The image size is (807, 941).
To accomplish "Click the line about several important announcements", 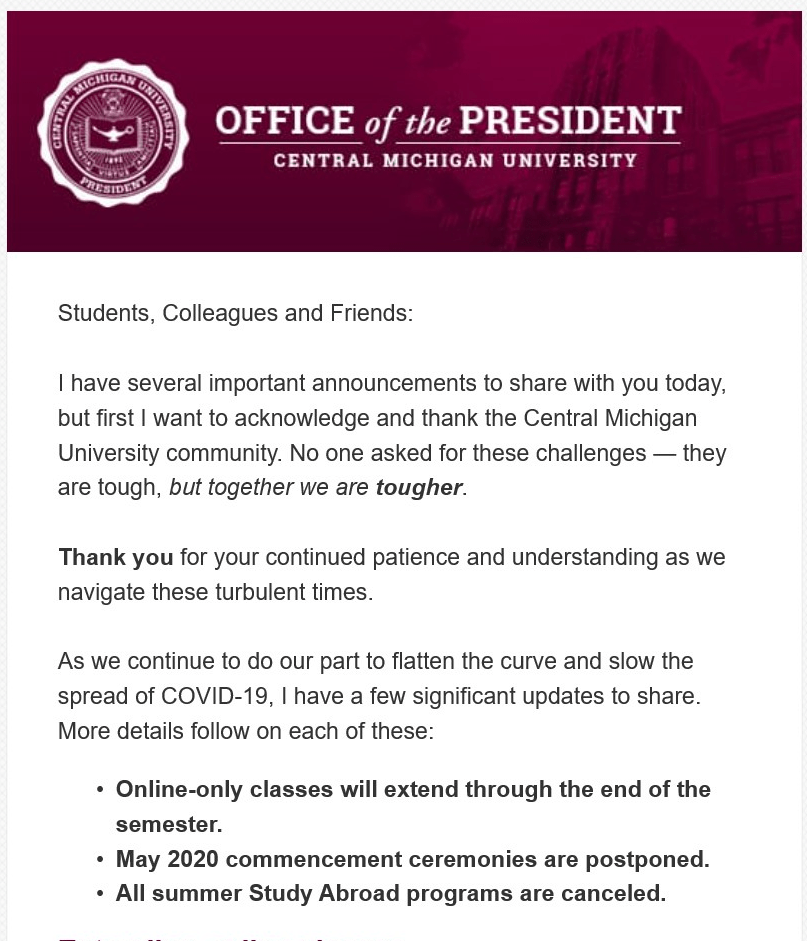I will click(391, 383).
